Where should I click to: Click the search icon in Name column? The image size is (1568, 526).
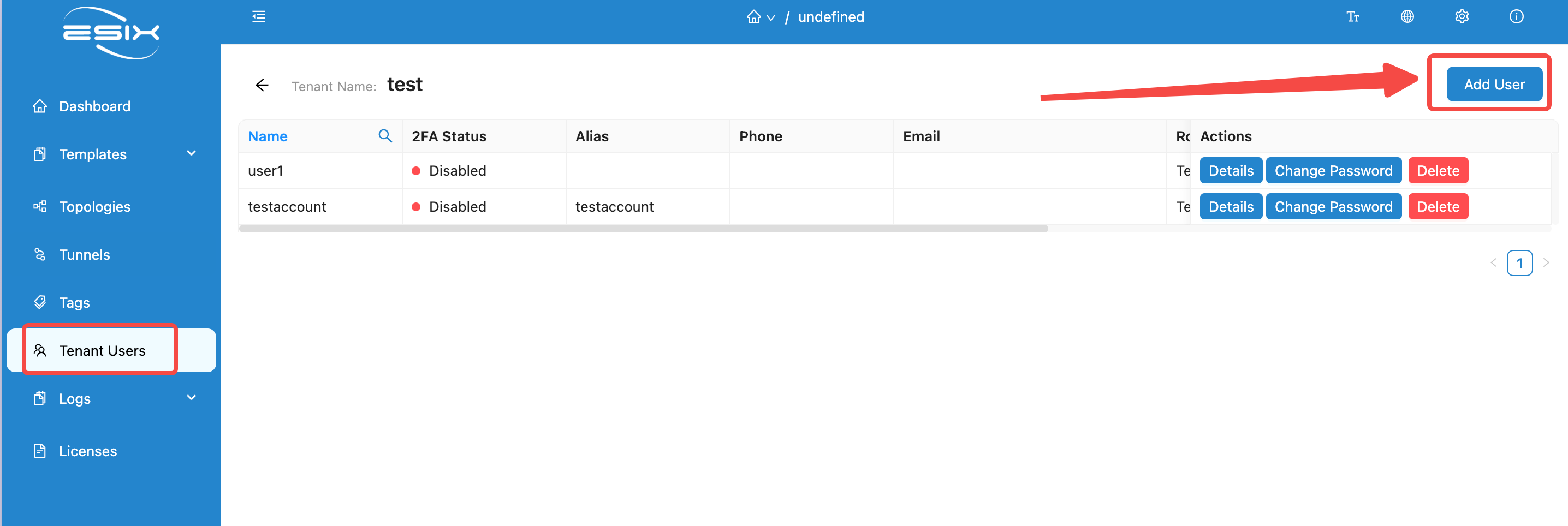(385, 136)
